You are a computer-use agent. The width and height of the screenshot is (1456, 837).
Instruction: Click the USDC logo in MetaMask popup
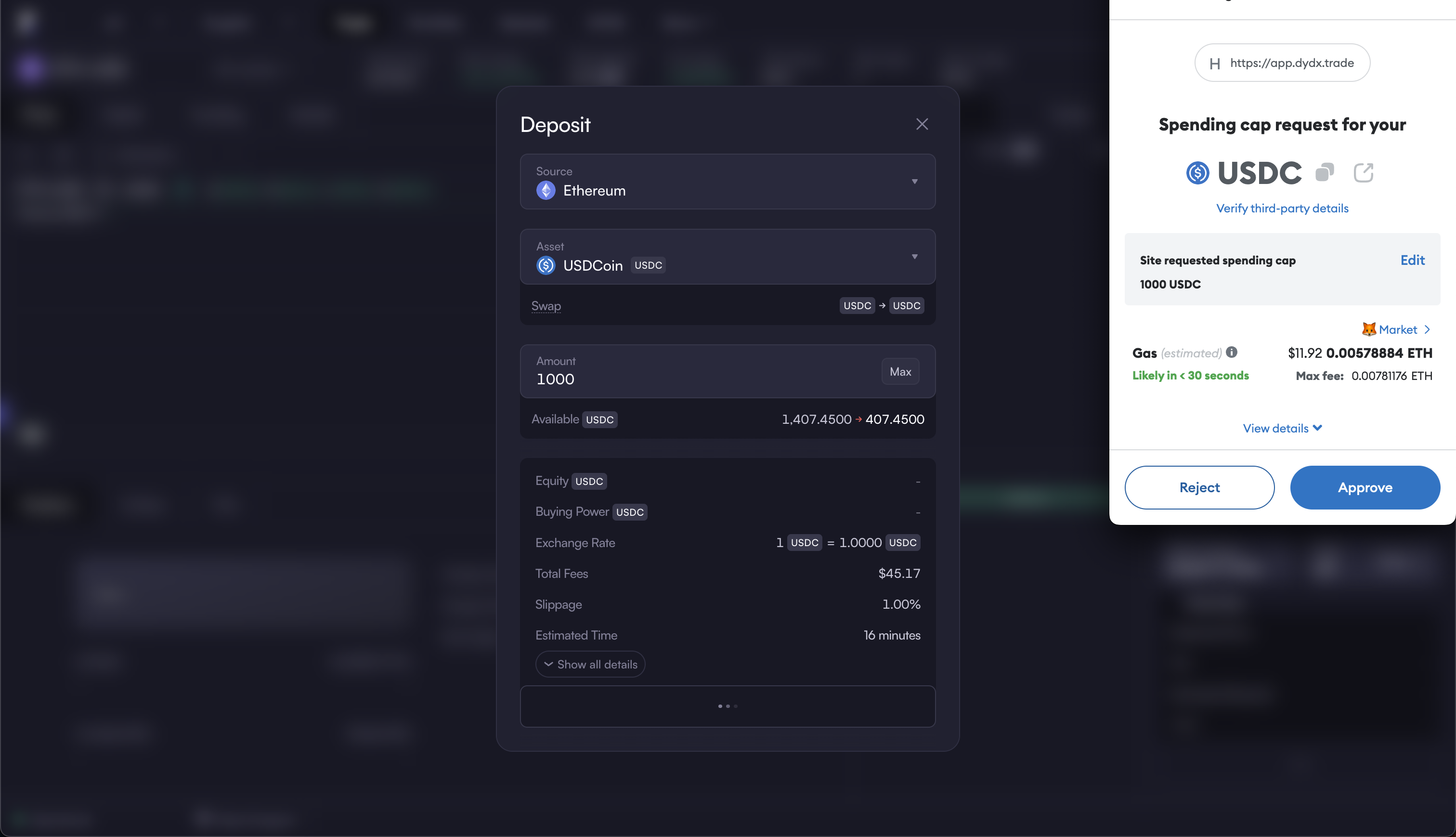point(1197,173)
